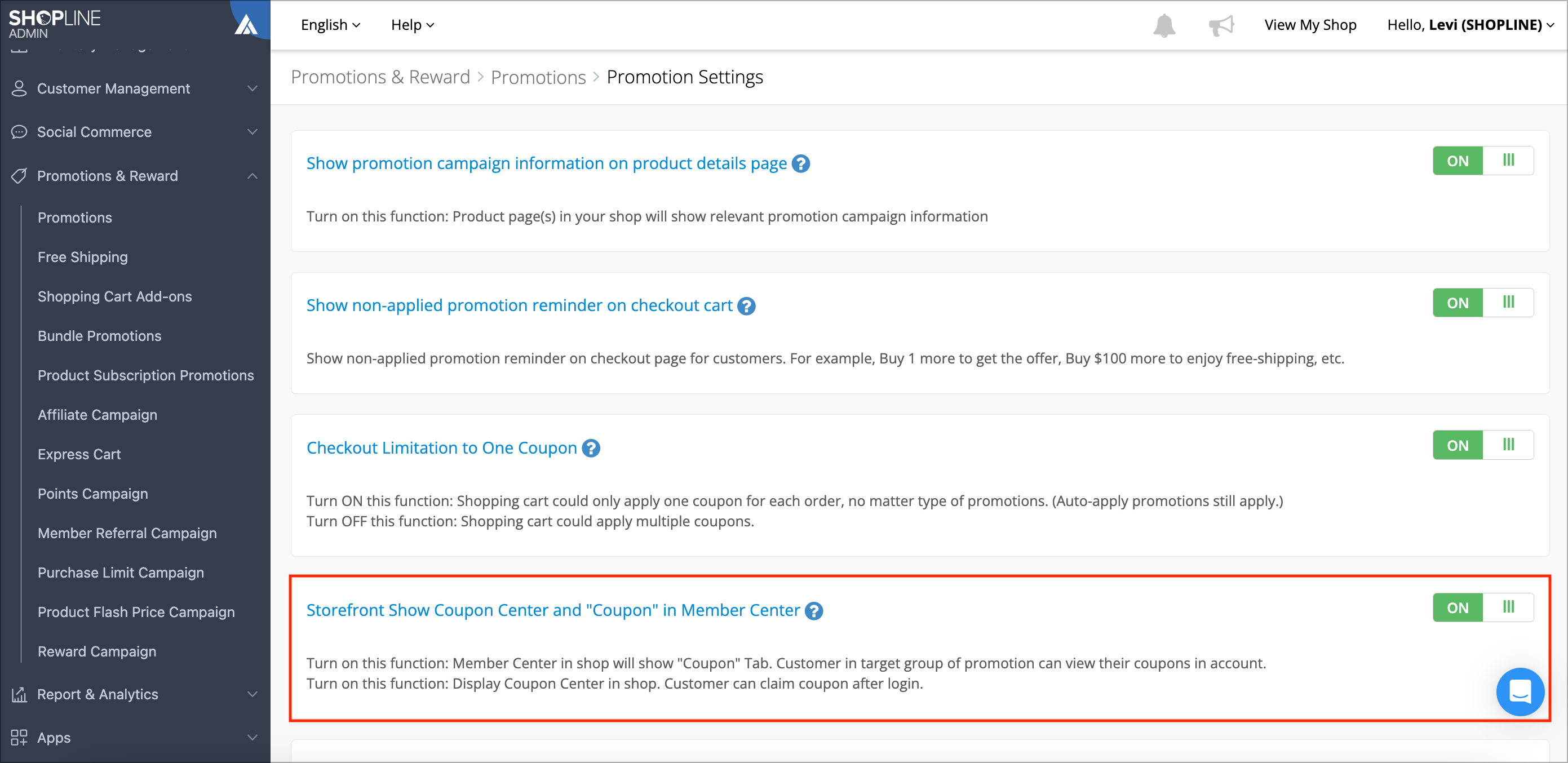Click Promotion Settings breadcrumb text
The image size is (1568, 763).
(x=685, y=77)
